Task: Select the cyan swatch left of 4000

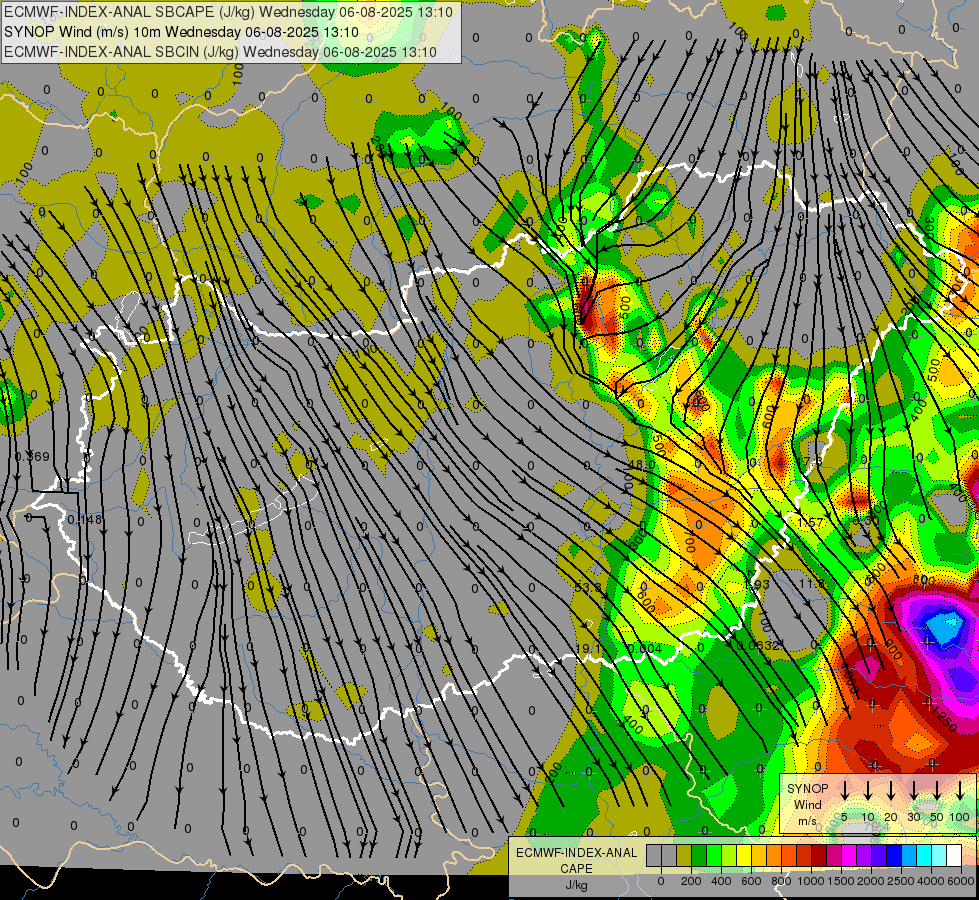Action: [924, 856]
